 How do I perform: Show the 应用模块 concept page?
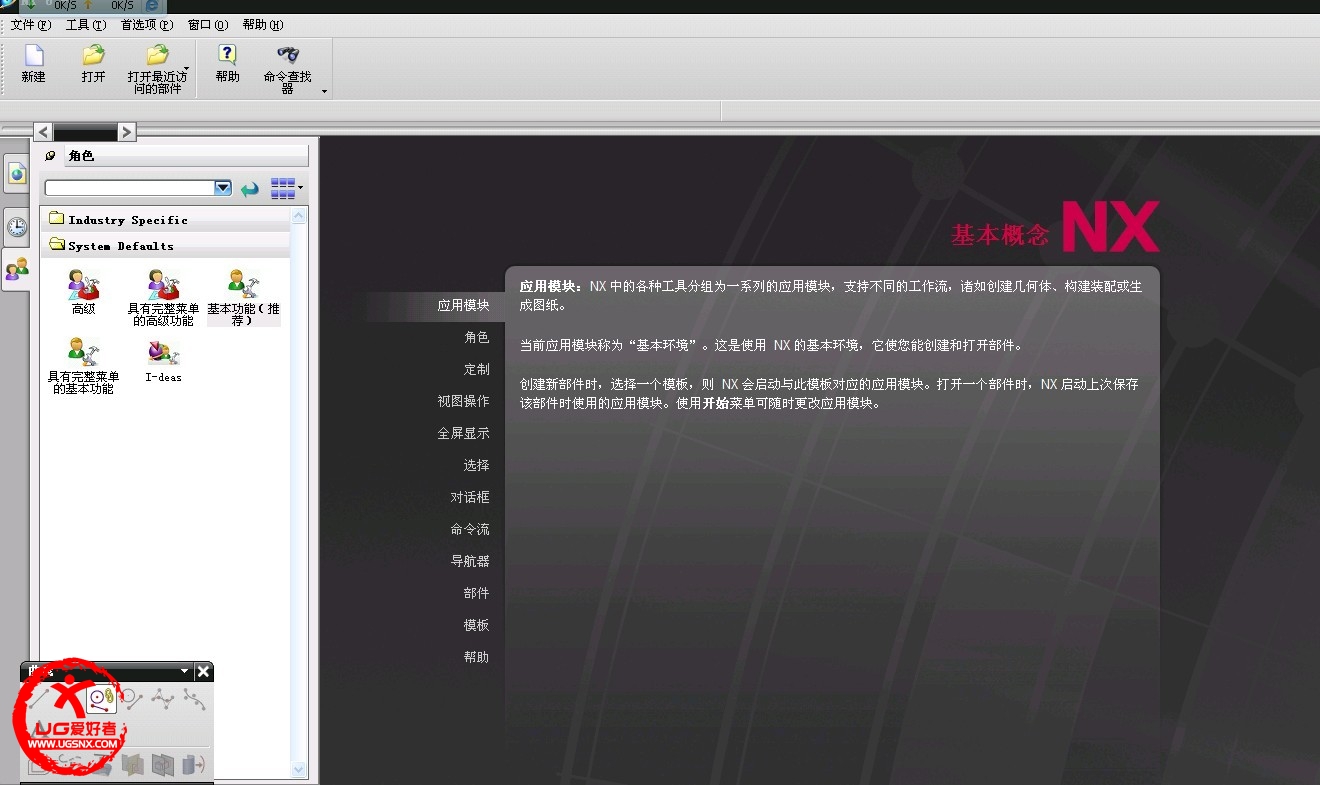pos(463,306)
